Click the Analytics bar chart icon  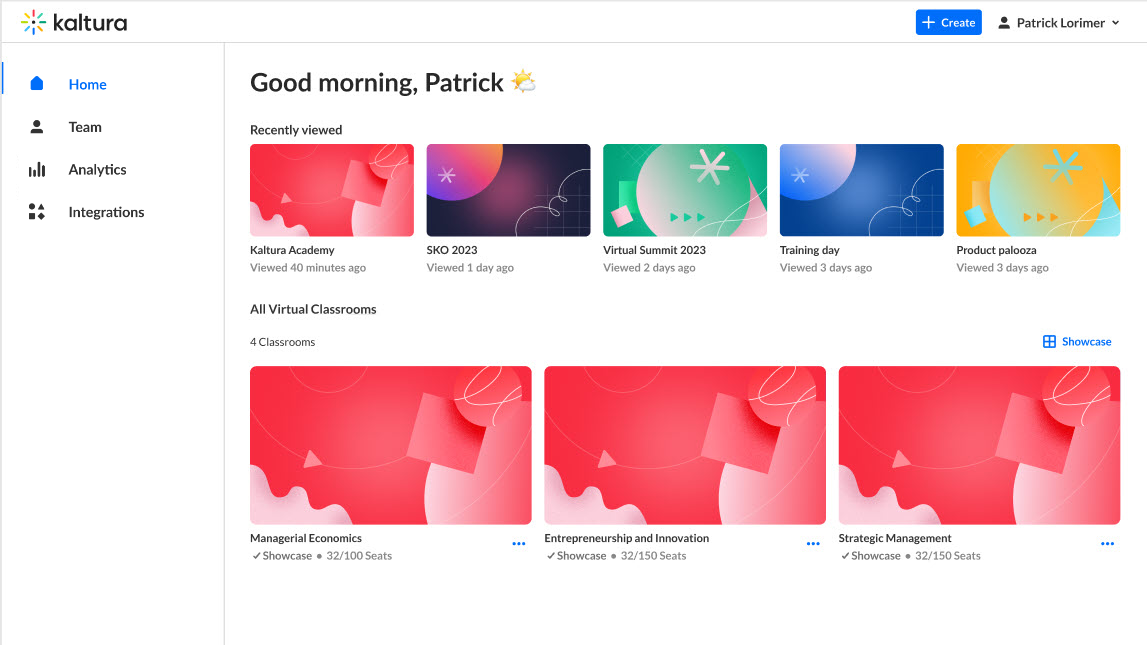(x=37, y=170)
